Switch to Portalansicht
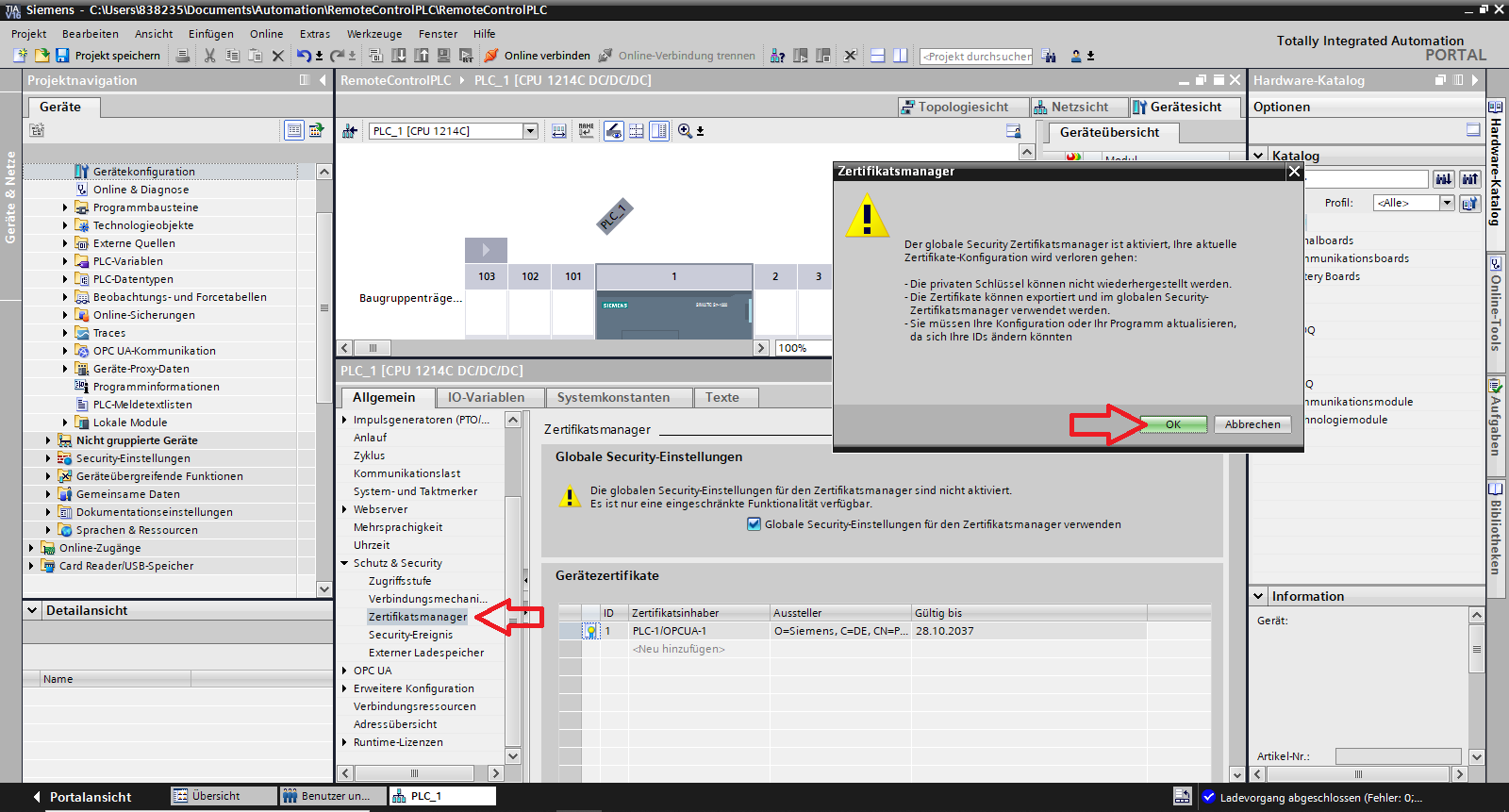The height and width of the screenshot is (812, 1509). pos(83,797)
